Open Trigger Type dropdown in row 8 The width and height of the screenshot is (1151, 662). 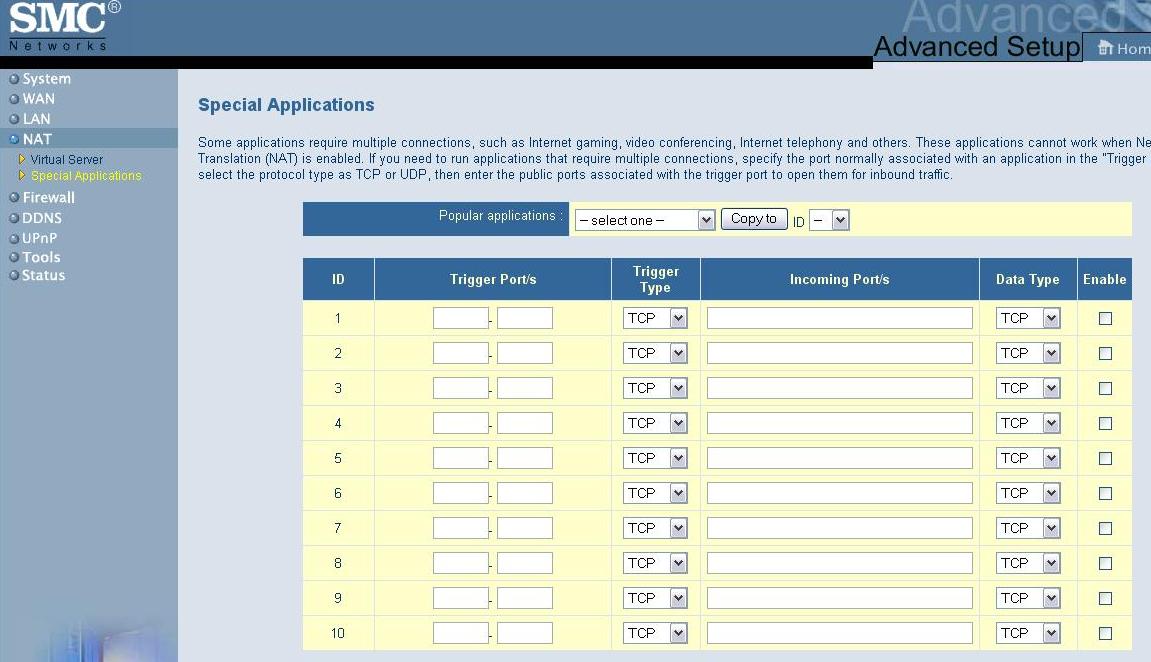coord(656,563)
